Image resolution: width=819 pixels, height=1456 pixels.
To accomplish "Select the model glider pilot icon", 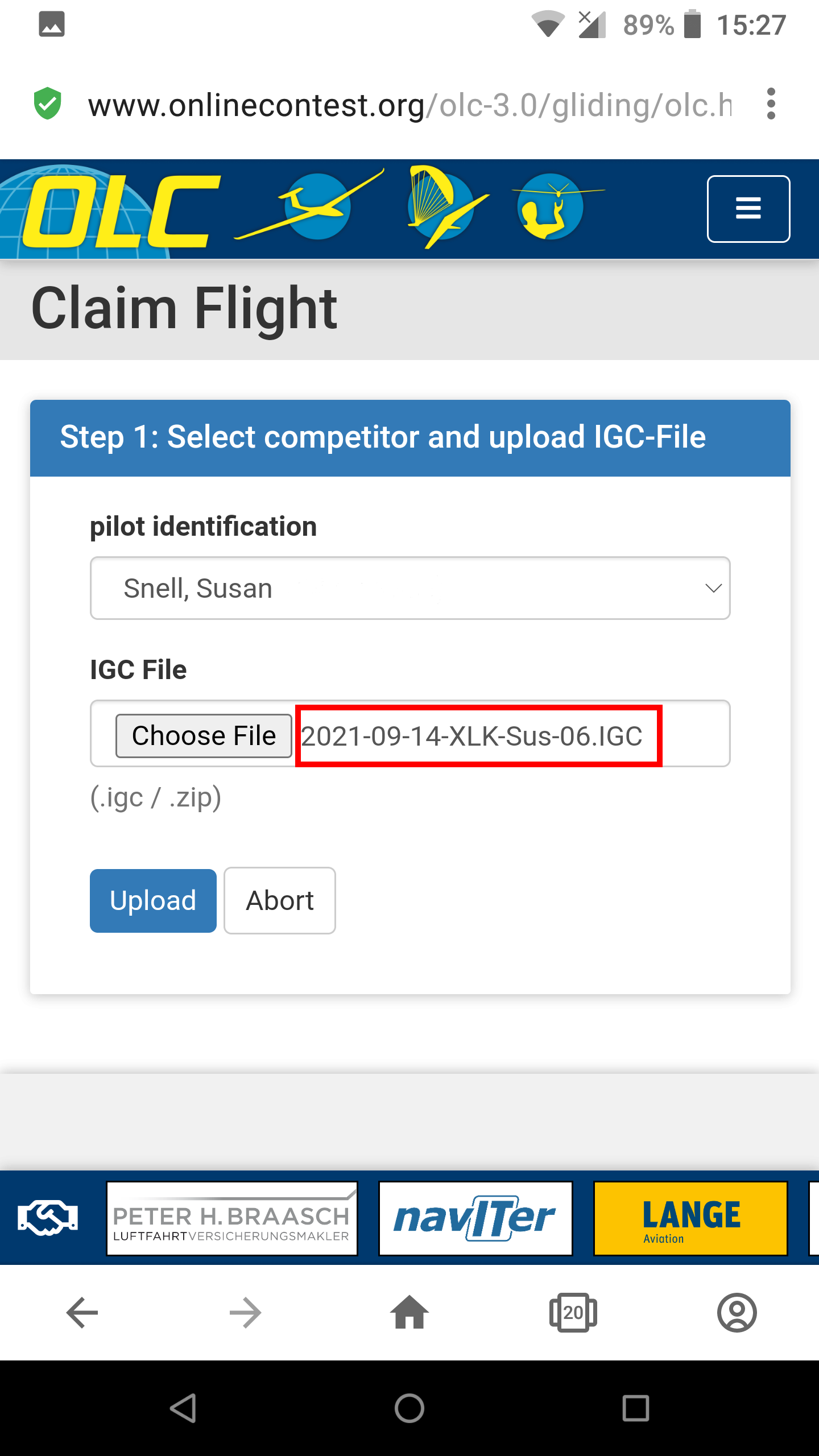I will 551,207.
